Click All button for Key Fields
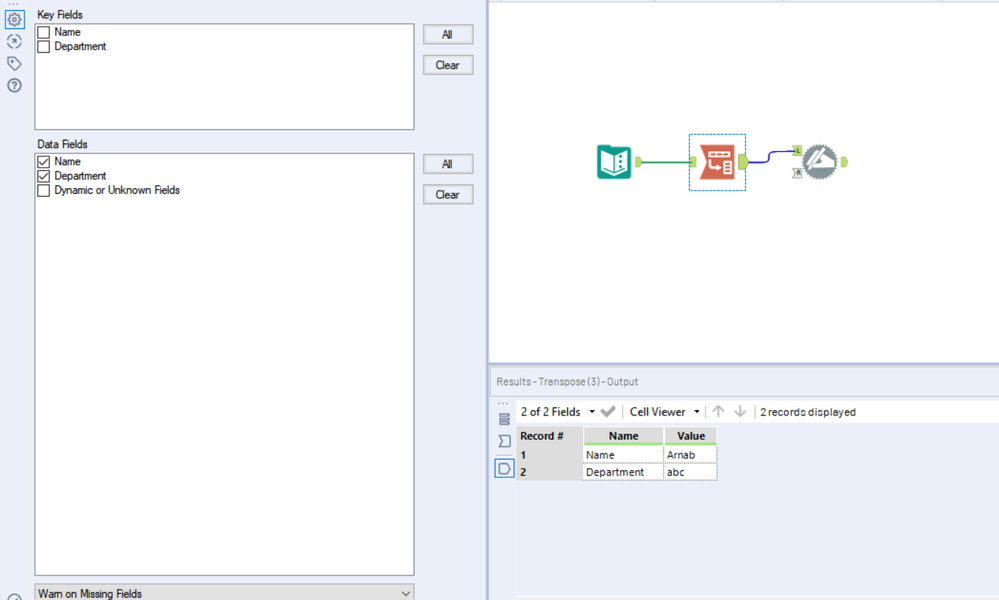 click(448, 34)
